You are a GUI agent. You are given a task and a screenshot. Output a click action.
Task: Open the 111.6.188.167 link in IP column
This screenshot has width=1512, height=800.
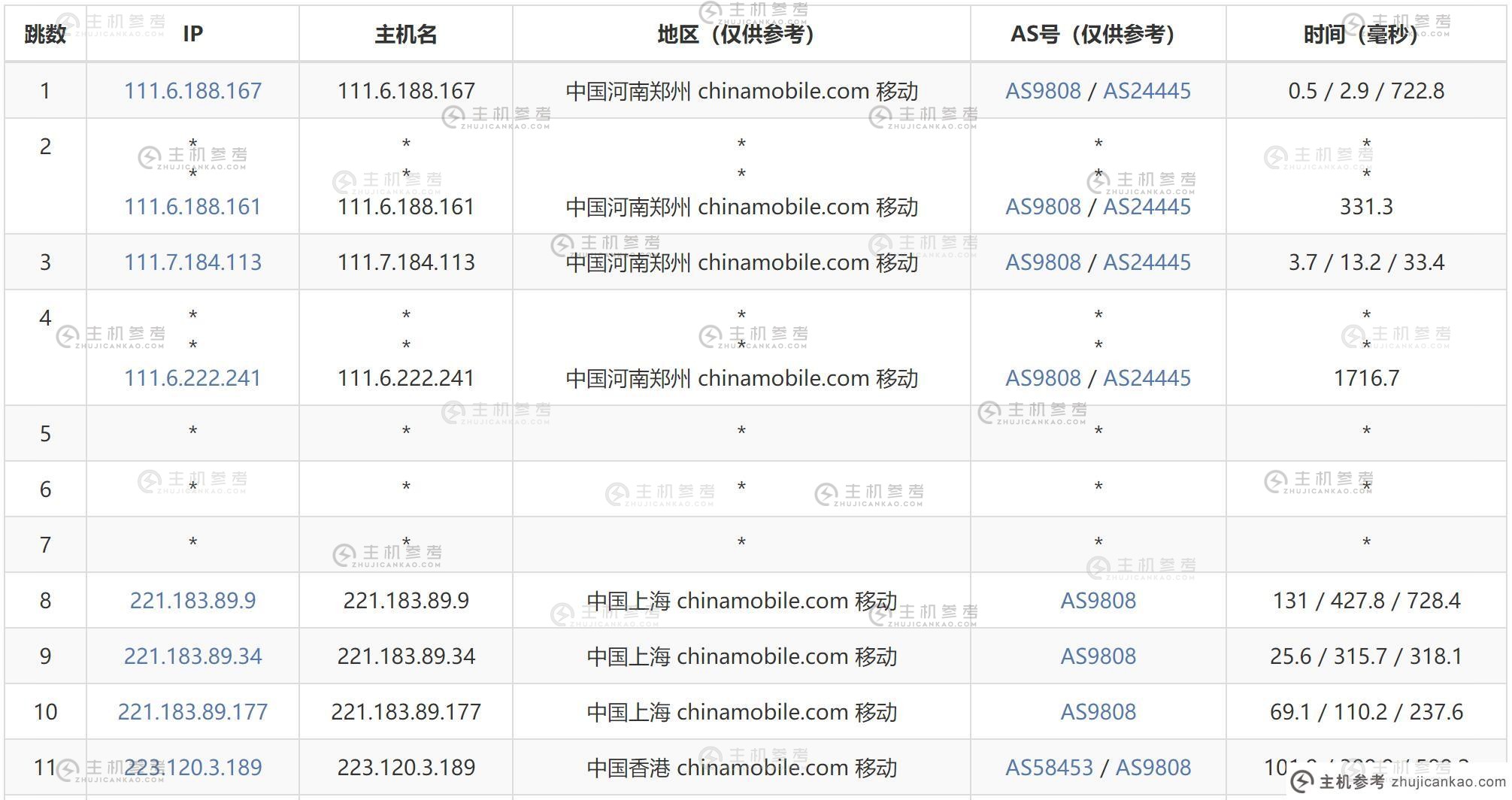tap(192, 91)
